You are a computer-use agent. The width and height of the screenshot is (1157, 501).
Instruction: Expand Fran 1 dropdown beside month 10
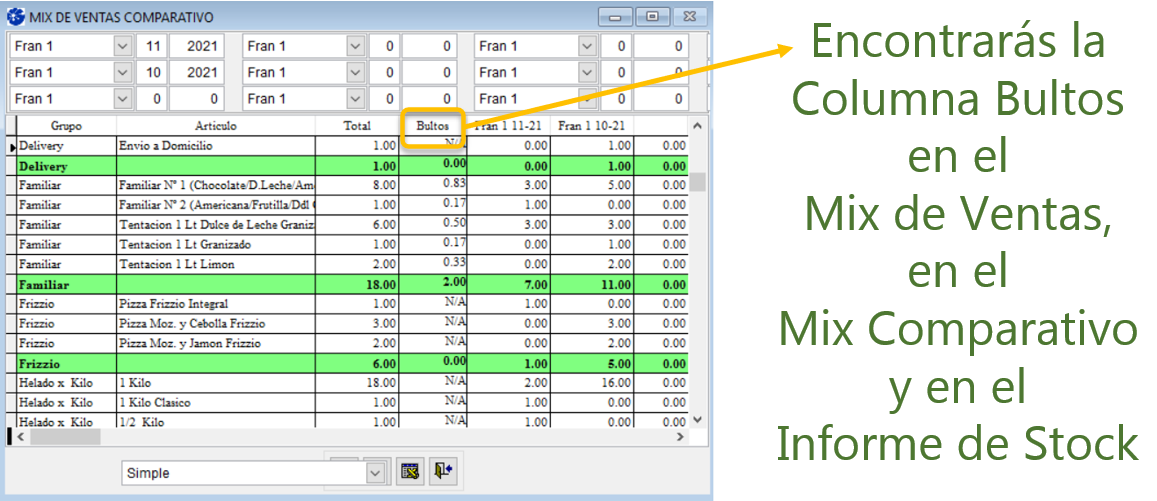click(122, 72)
